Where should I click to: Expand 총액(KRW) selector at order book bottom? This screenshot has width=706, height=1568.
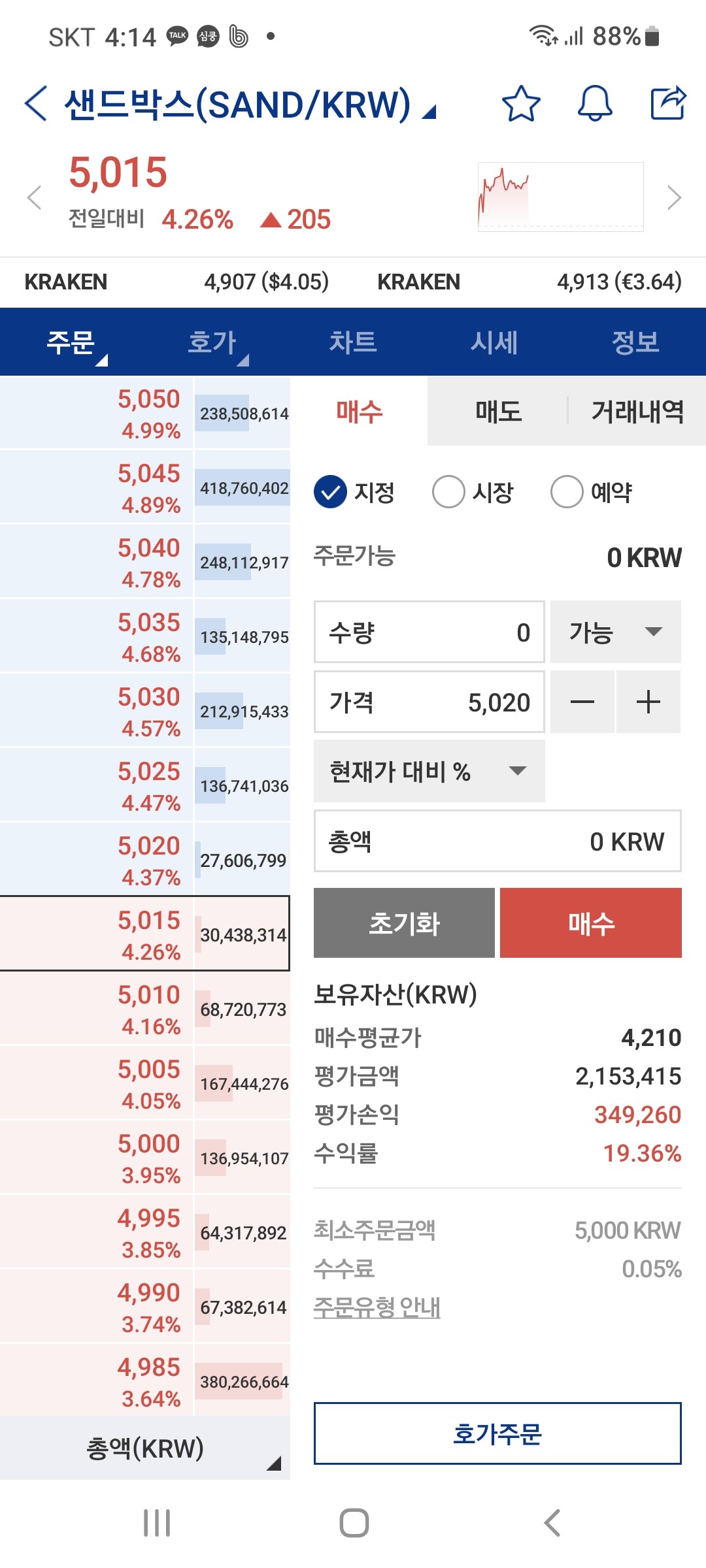click(x=145, y=1448)
